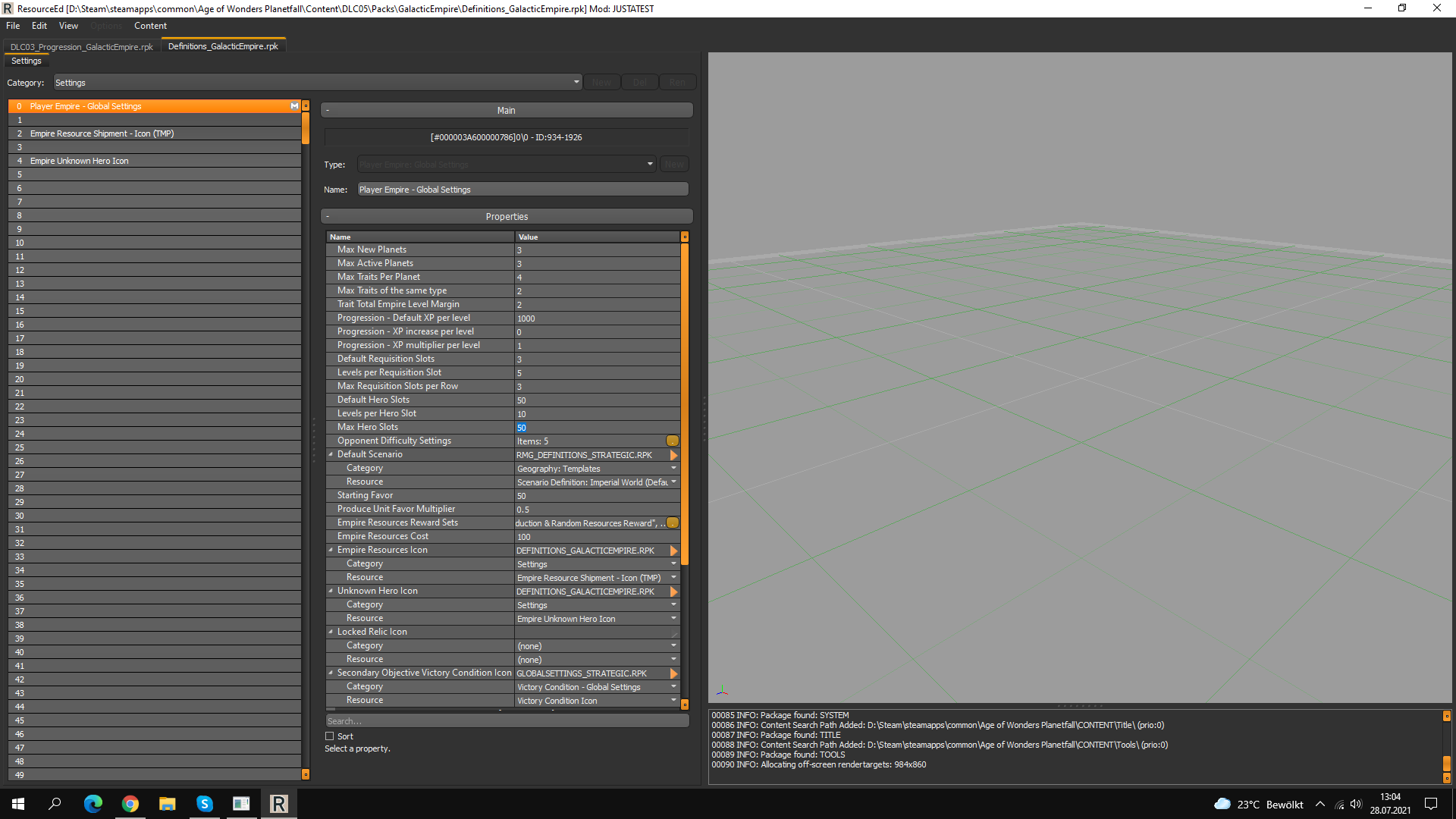Image resolution: width=1456 pixels, height=819 pixels.
Task: Show hidden system tray icons
Action: (1320, 805)
